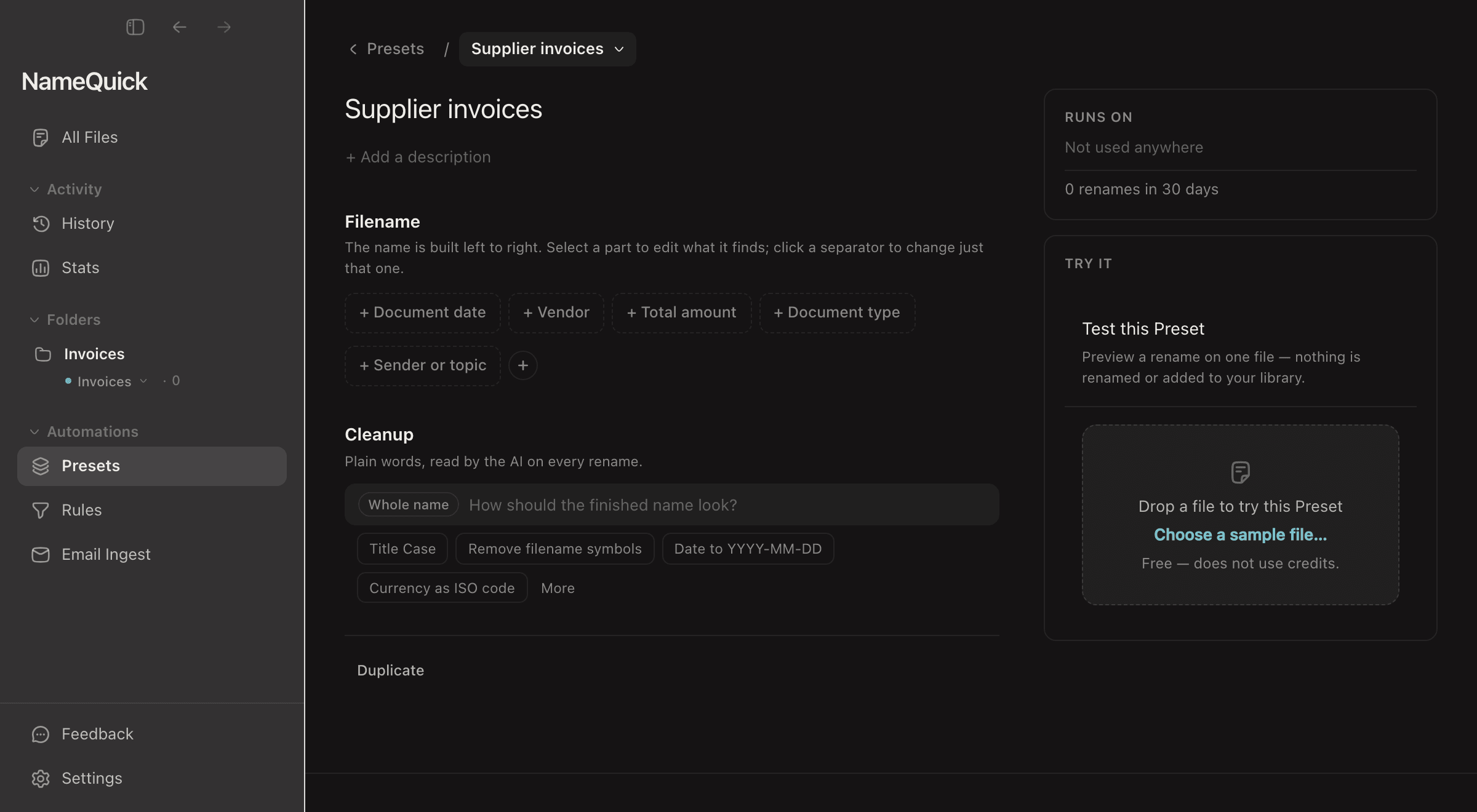Go forward with the right arrow
Image resolution: width=1477 pixels, height=812 pixels.
[224, 27]
